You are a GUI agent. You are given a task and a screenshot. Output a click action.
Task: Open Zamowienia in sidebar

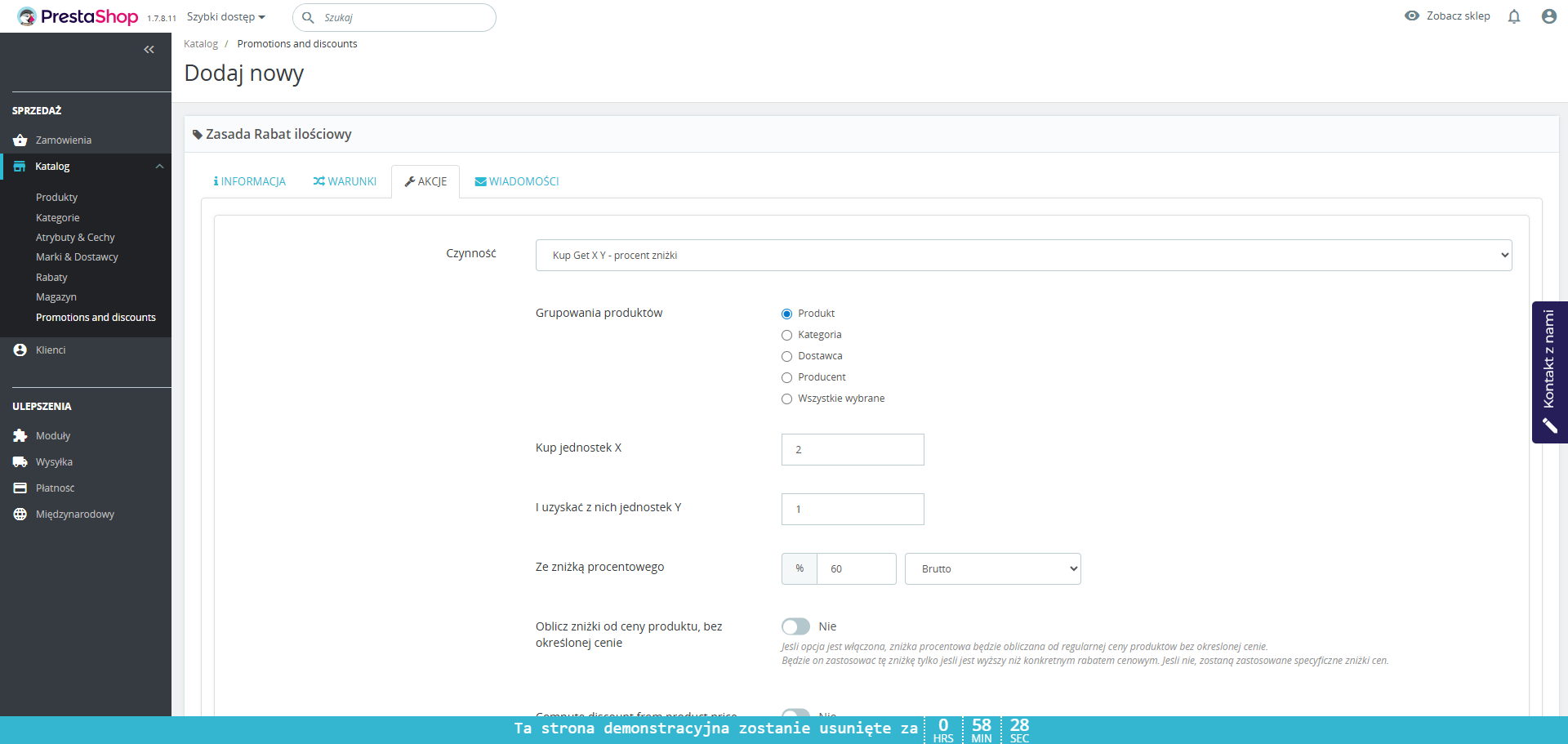click(x=64, y=140)
